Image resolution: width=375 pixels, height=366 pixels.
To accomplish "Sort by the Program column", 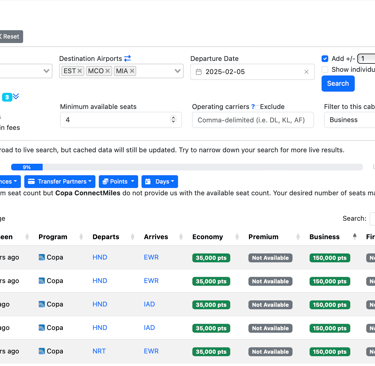I will [x=61, y=237].
